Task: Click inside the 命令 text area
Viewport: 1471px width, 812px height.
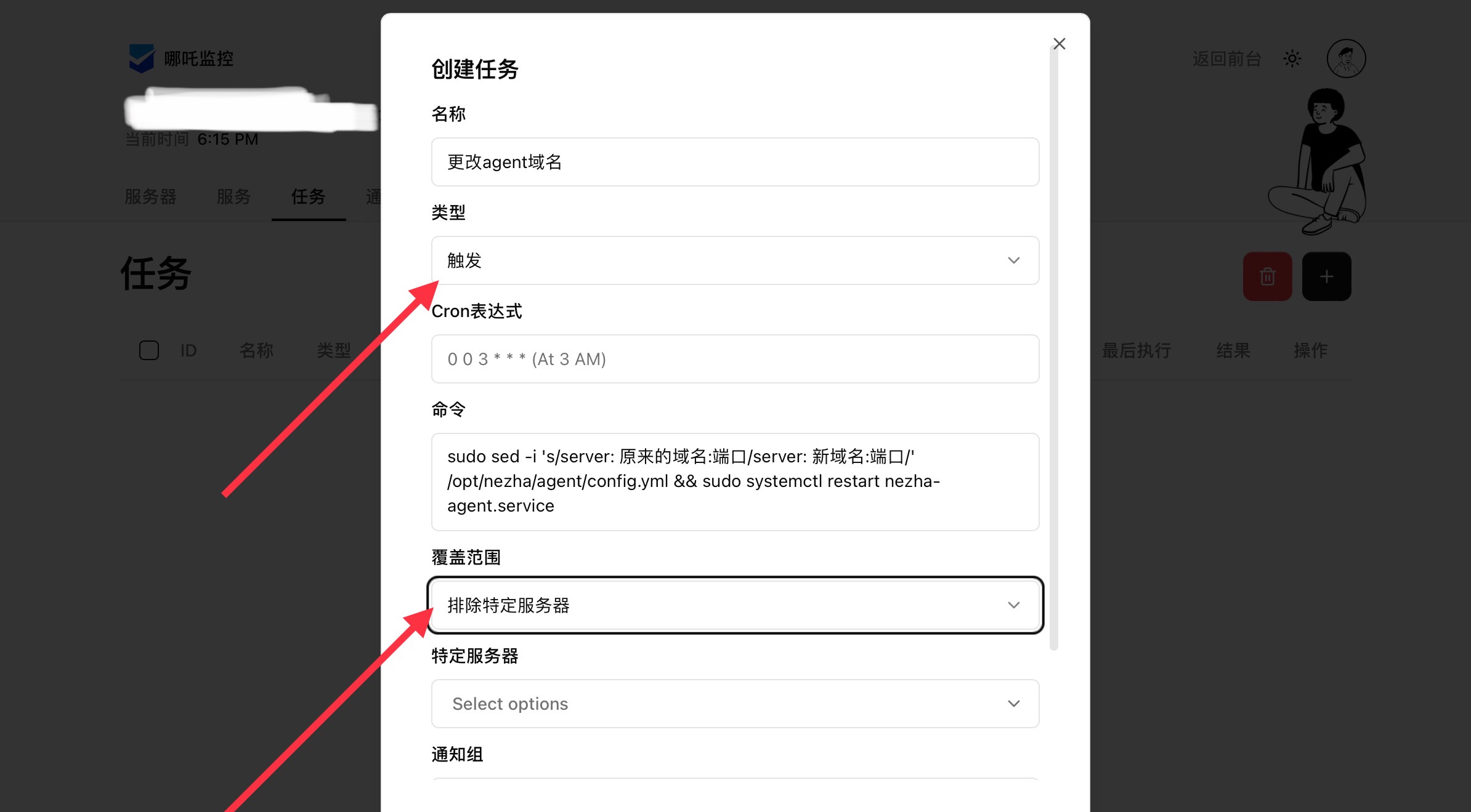Action: tap(735, 482)
